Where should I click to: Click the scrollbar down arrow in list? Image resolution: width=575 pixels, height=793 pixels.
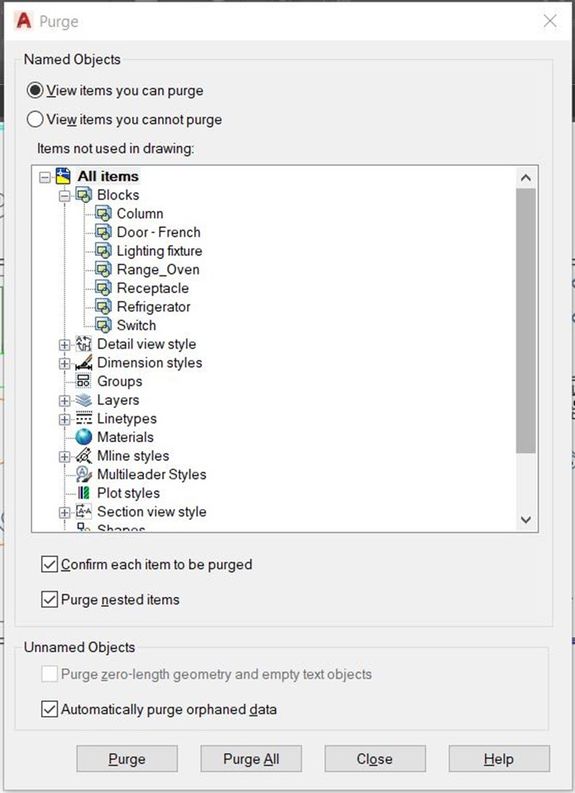click(526, 519)
